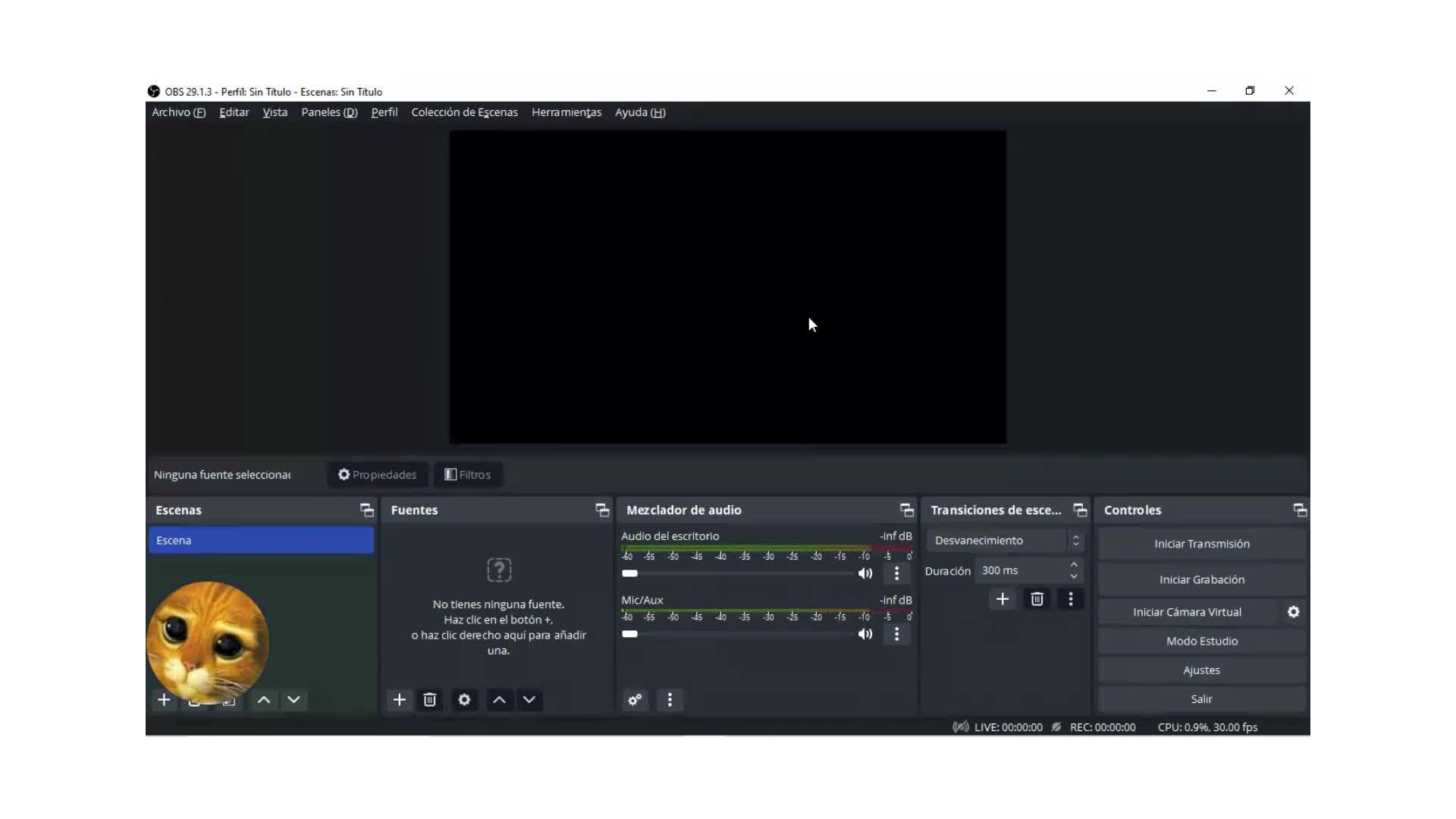Click Iniciar Transmisión button
The image size is (1456, 819).
1201,544
